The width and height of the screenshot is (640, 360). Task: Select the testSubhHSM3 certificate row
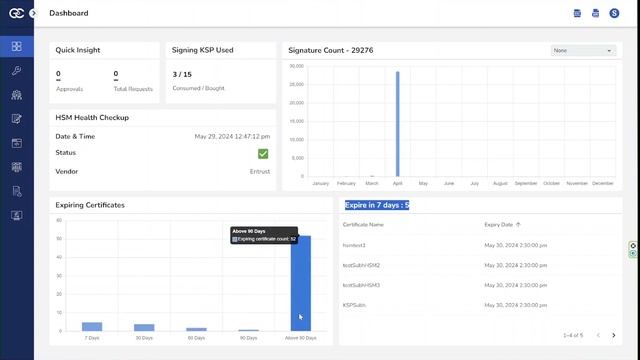click(x=480, y=285)
